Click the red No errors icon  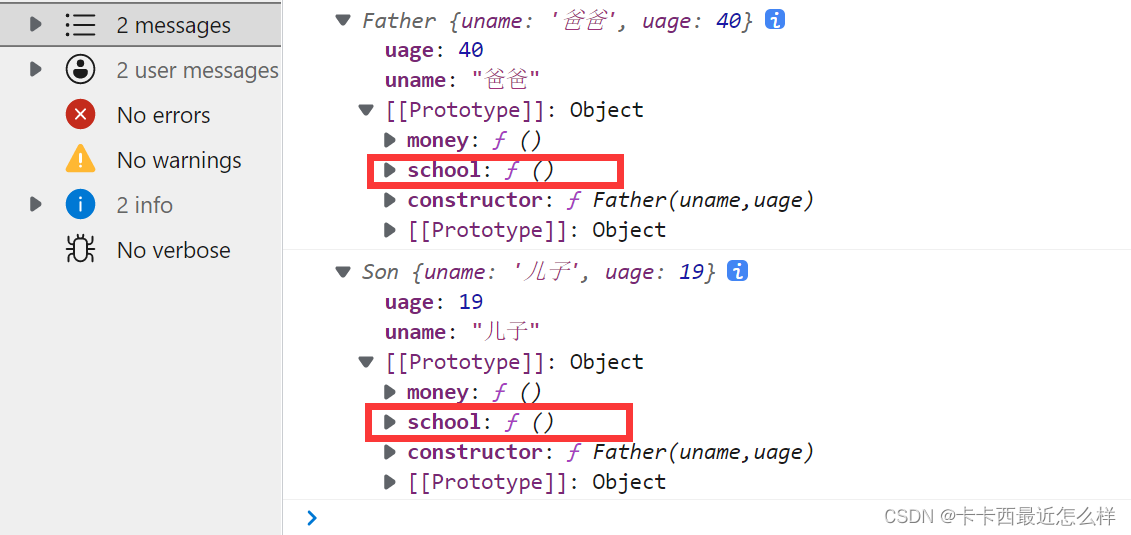pos(80,115)
